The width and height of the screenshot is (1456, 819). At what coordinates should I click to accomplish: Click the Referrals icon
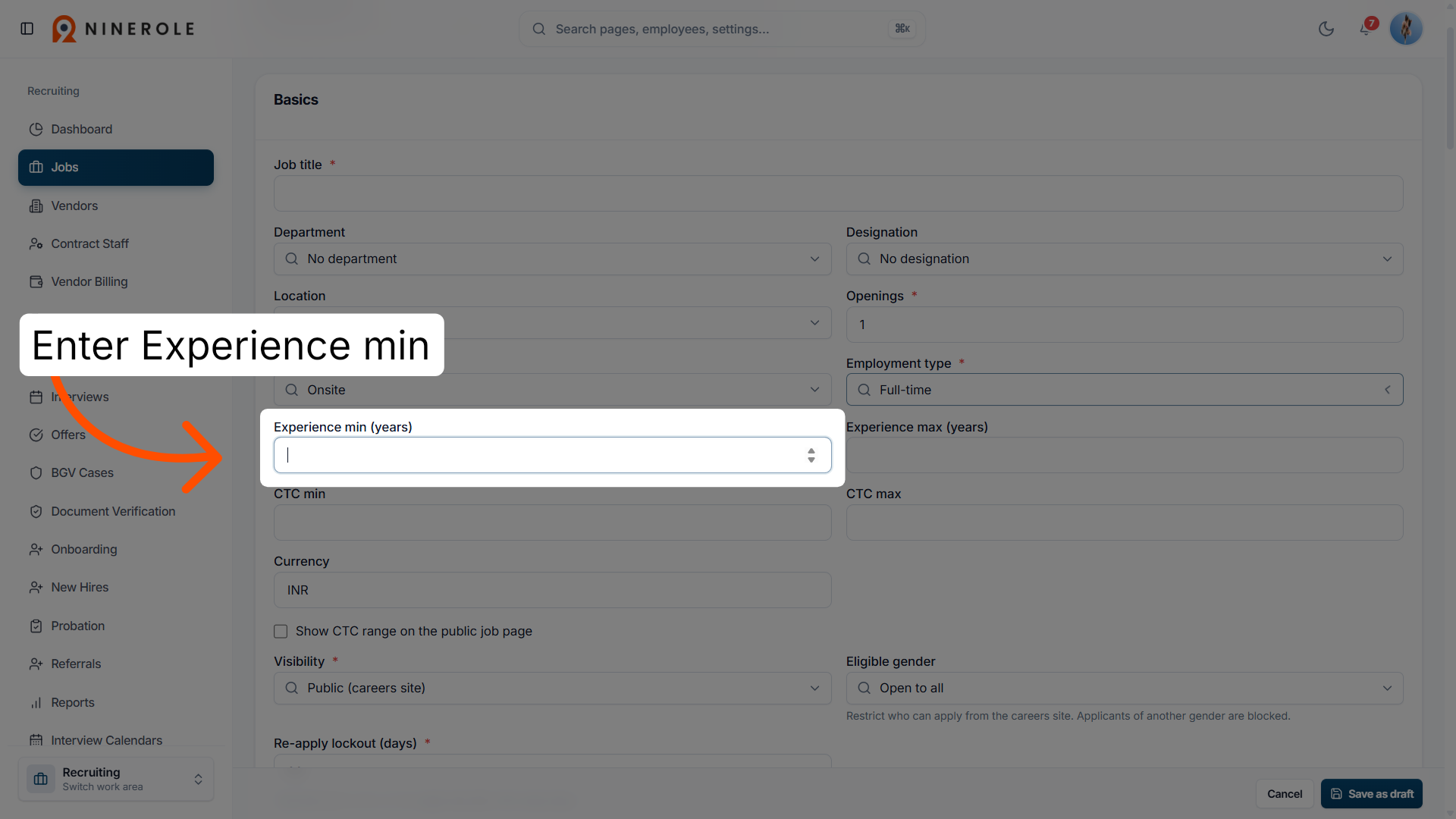pos(36,664)
